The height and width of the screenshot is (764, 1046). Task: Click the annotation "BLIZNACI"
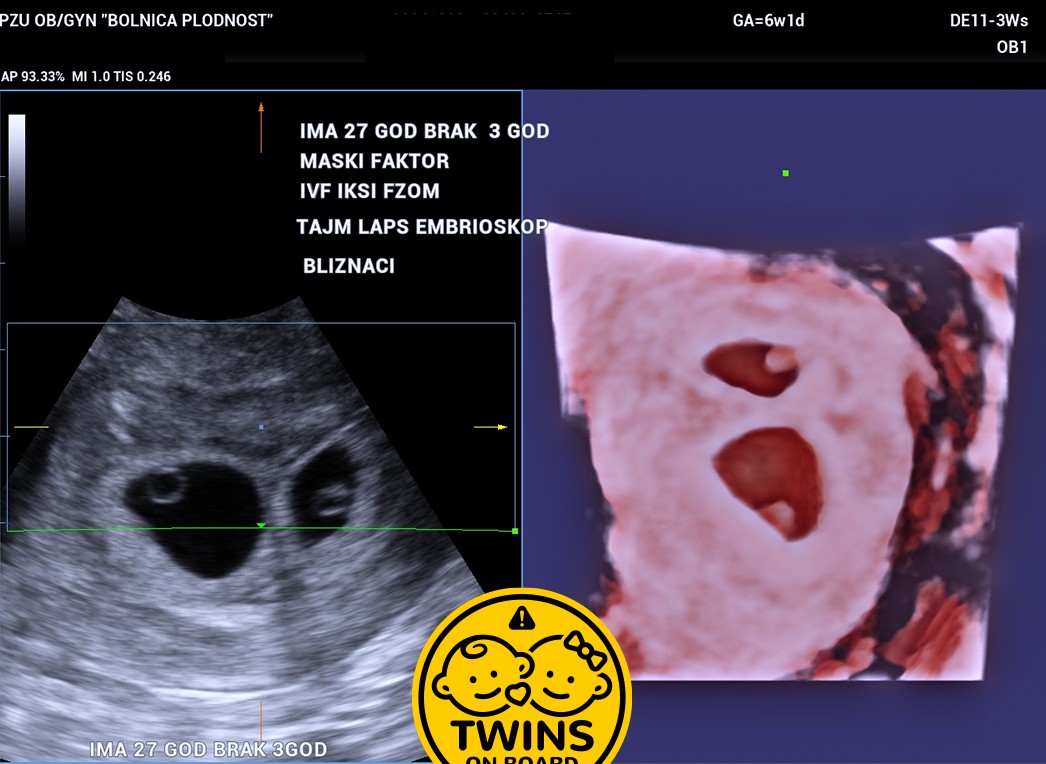(349, 266)
